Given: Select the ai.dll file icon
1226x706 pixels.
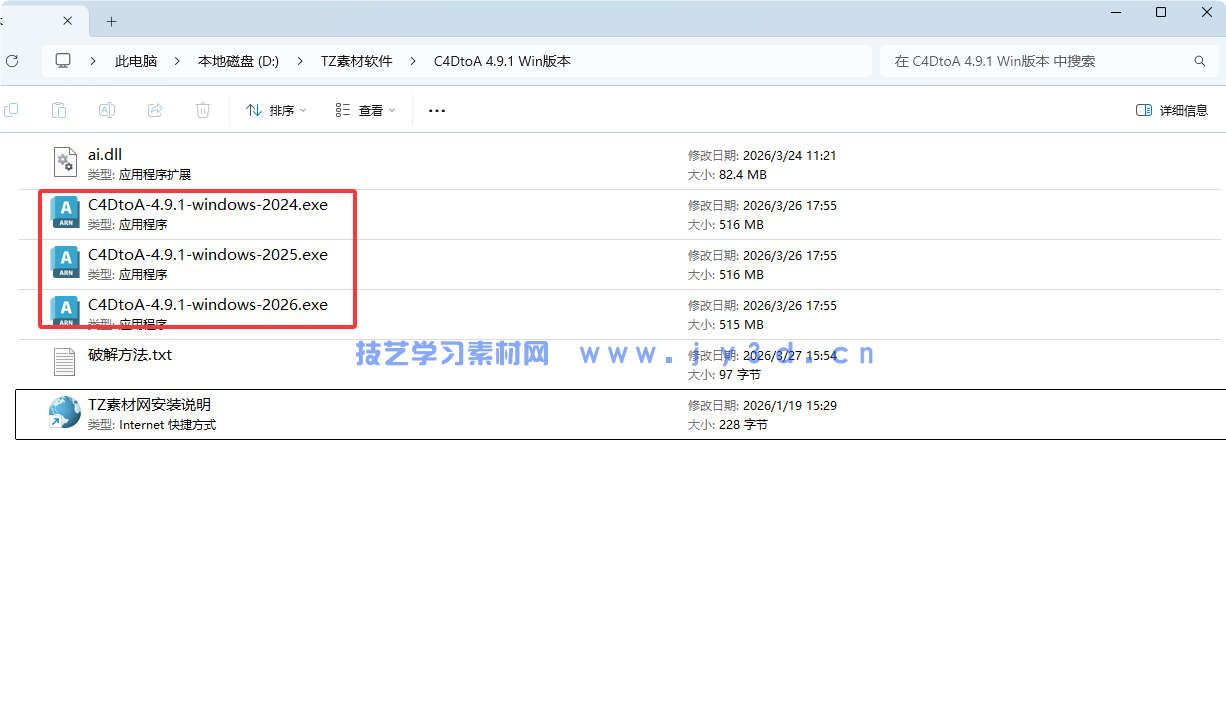Looking at the screenshot, I should [65, 163].
